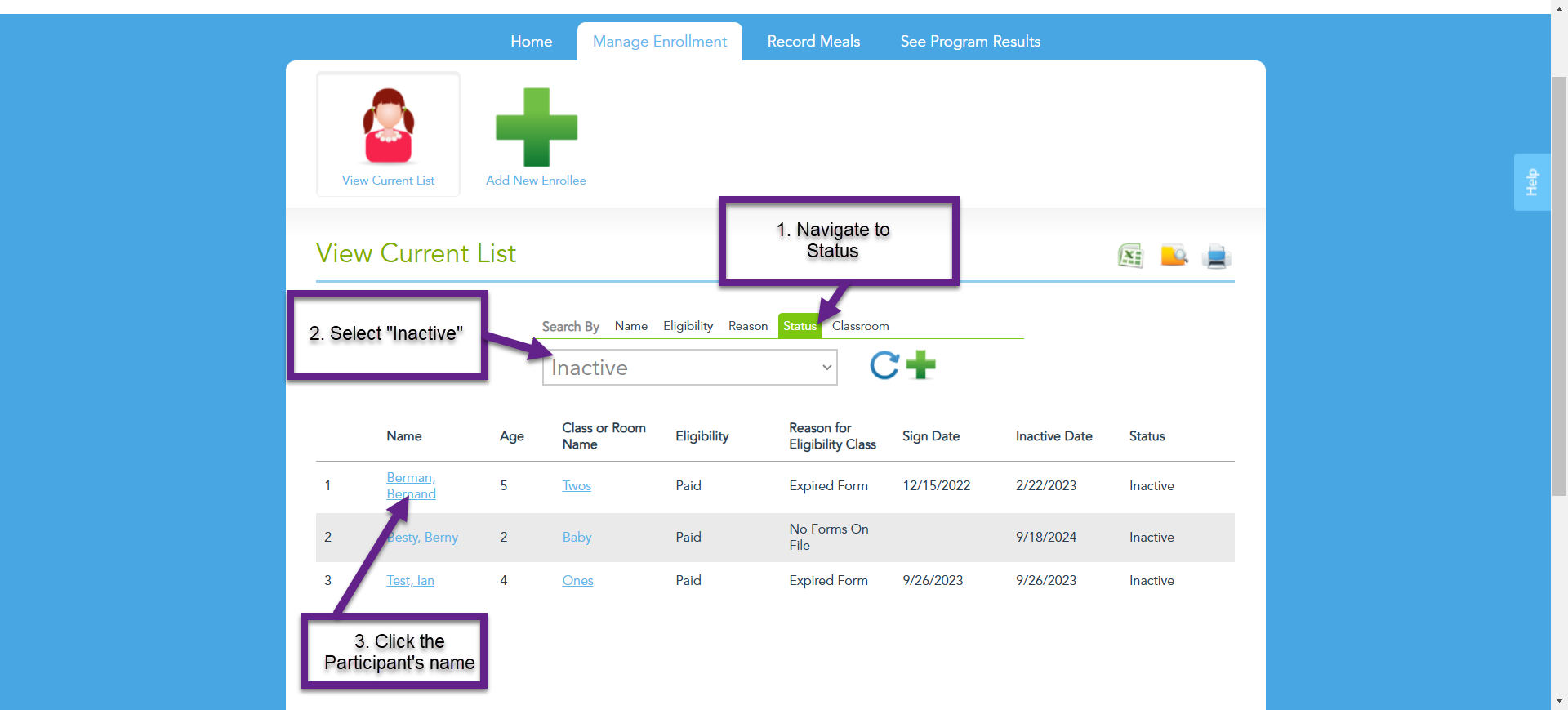This screenshot has width=1568, height=710.
Task: Click the Baby classroom link
Action: click(x=577, y=537)
